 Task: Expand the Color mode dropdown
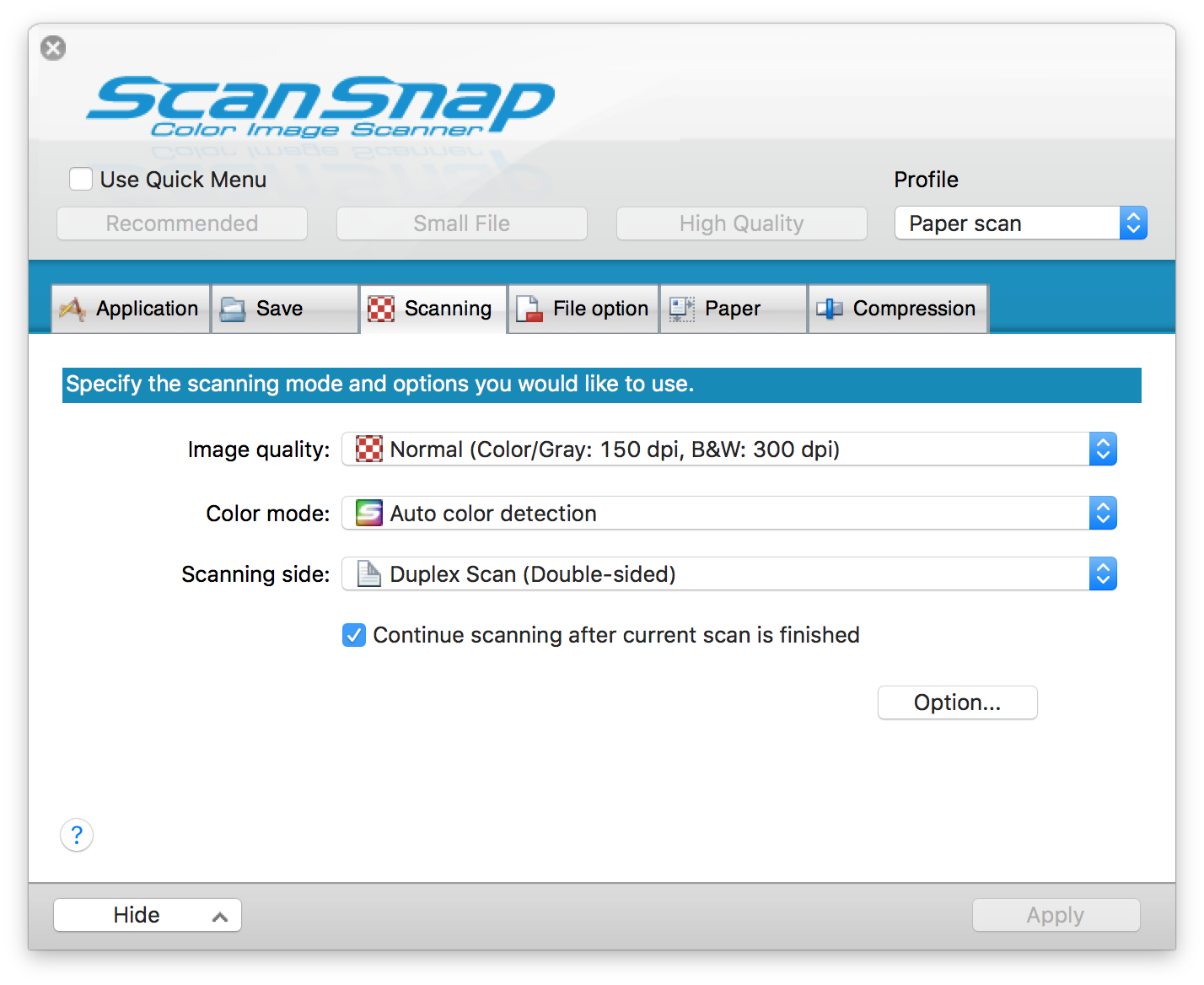point(729,513)
